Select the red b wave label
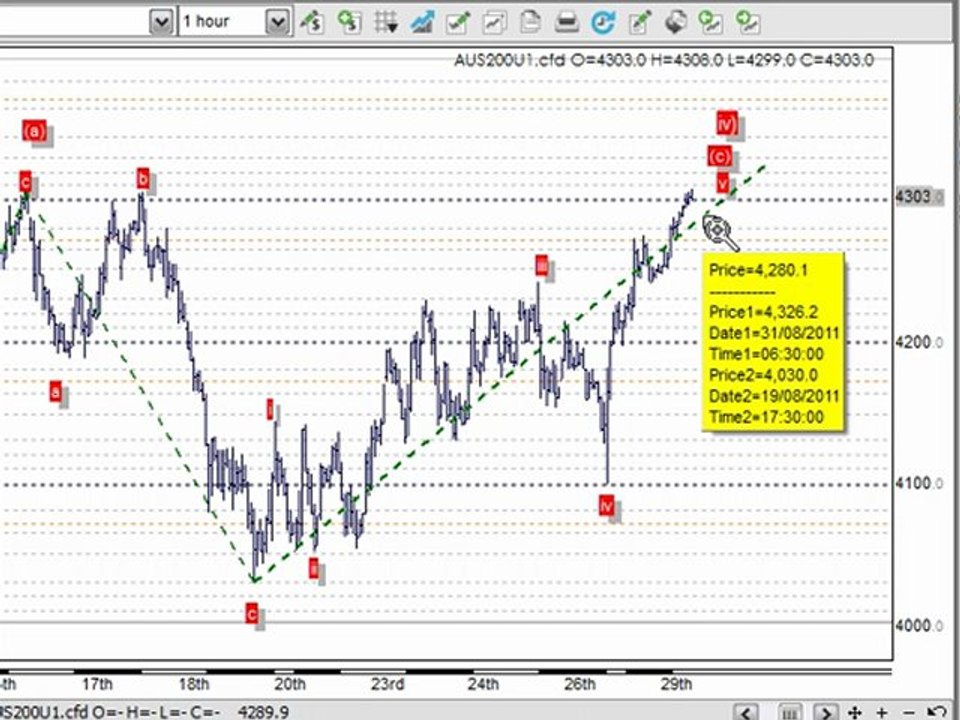The image size is (960, 720). [143, 179]
